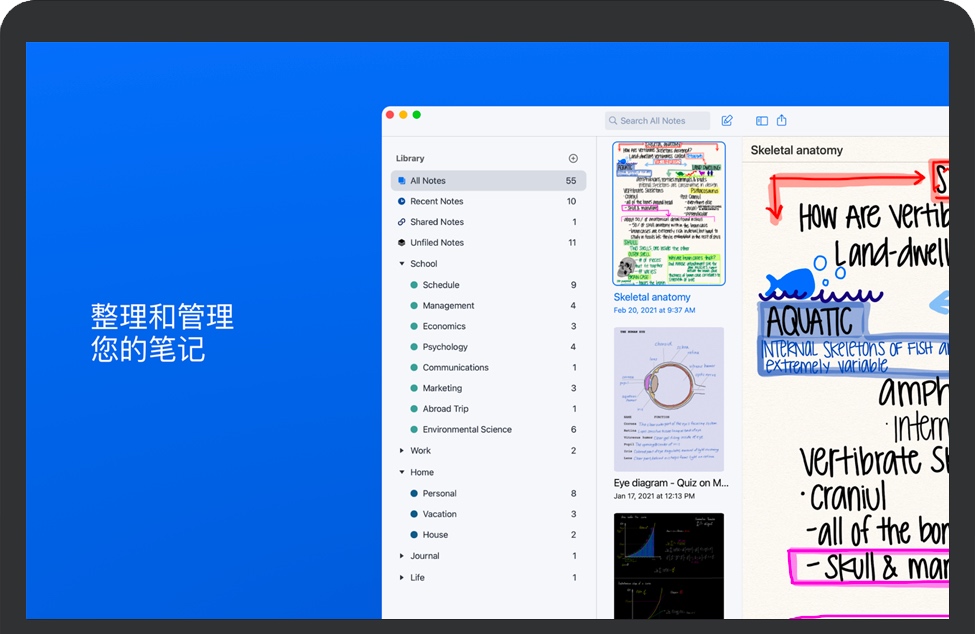
Task: Select the black graph note thumbnail
Action: pyautogui.click(x=669, y=565)
